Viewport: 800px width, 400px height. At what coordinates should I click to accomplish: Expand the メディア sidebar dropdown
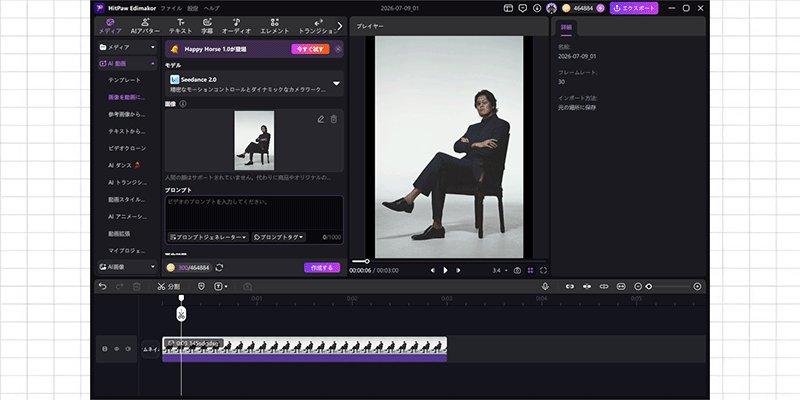click(128, 47)
